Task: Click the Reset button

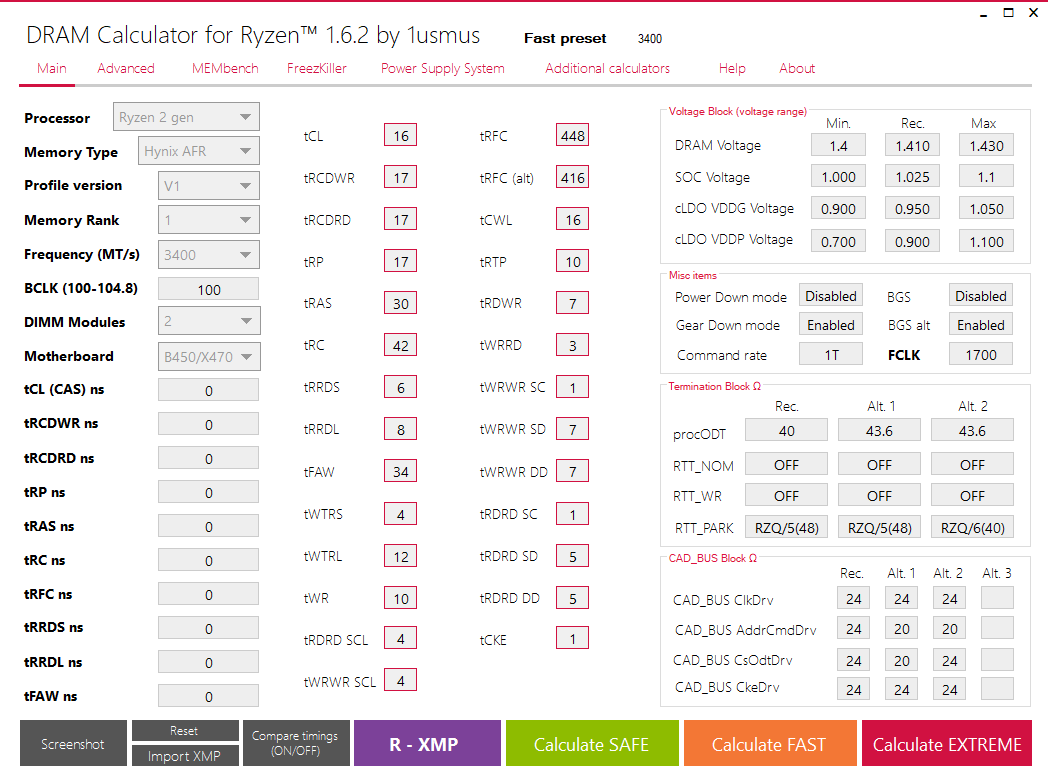Action: [x=184, y=731]
